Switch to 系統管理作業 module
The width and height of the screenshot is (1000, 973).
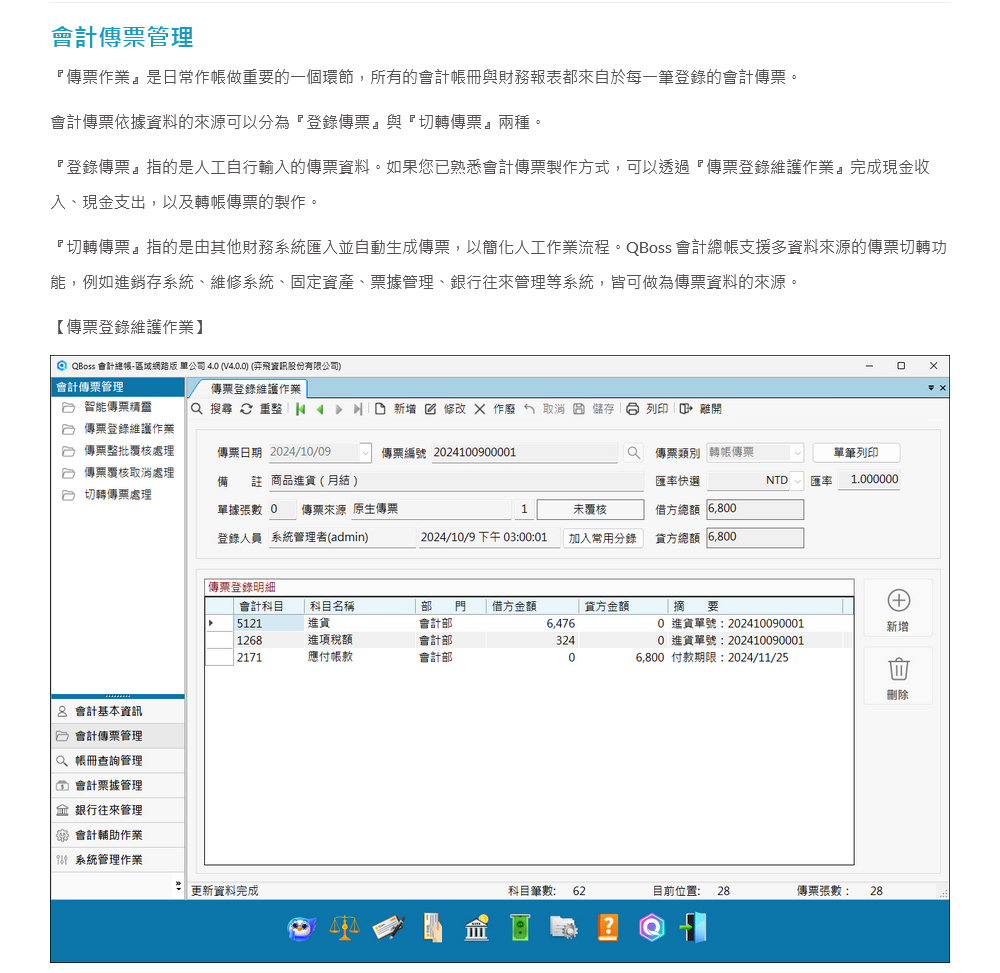pyautogui.click(x=118, y=860)
